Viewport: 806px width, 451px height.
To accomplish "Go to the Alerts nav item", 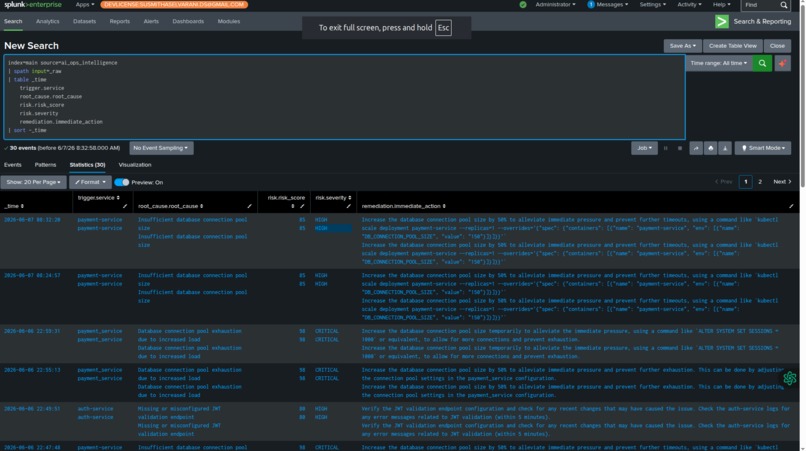I will point(151,22).
